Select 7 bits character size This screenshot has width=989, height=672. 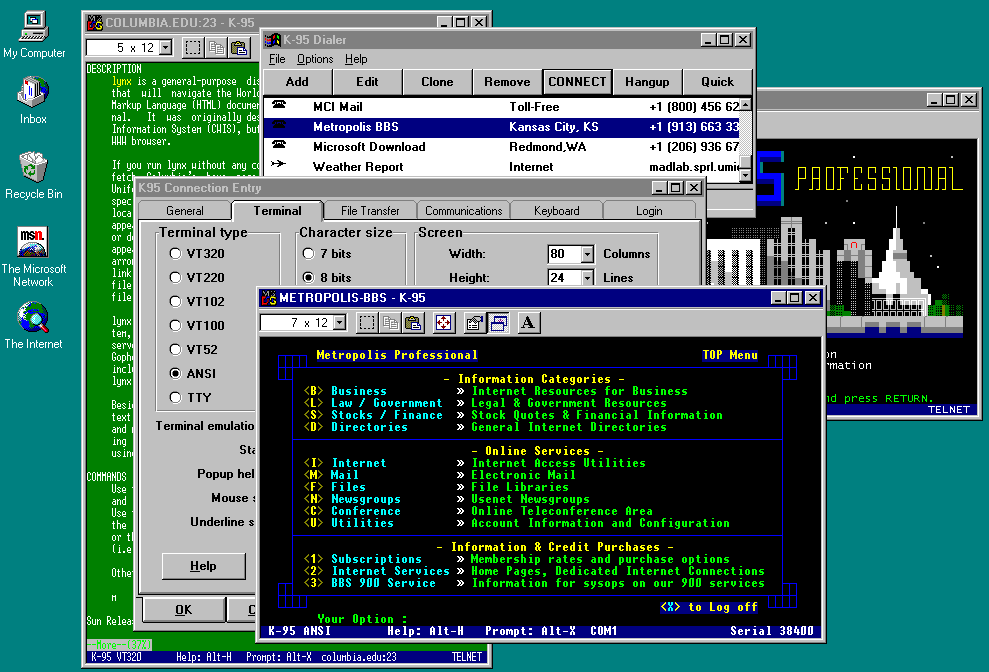(309, 254)
